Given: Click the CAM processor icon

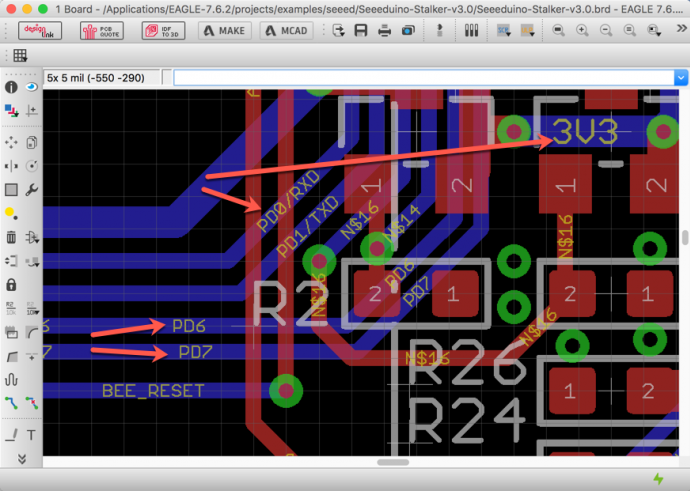Looking at the screenshot, I should 408,30.
